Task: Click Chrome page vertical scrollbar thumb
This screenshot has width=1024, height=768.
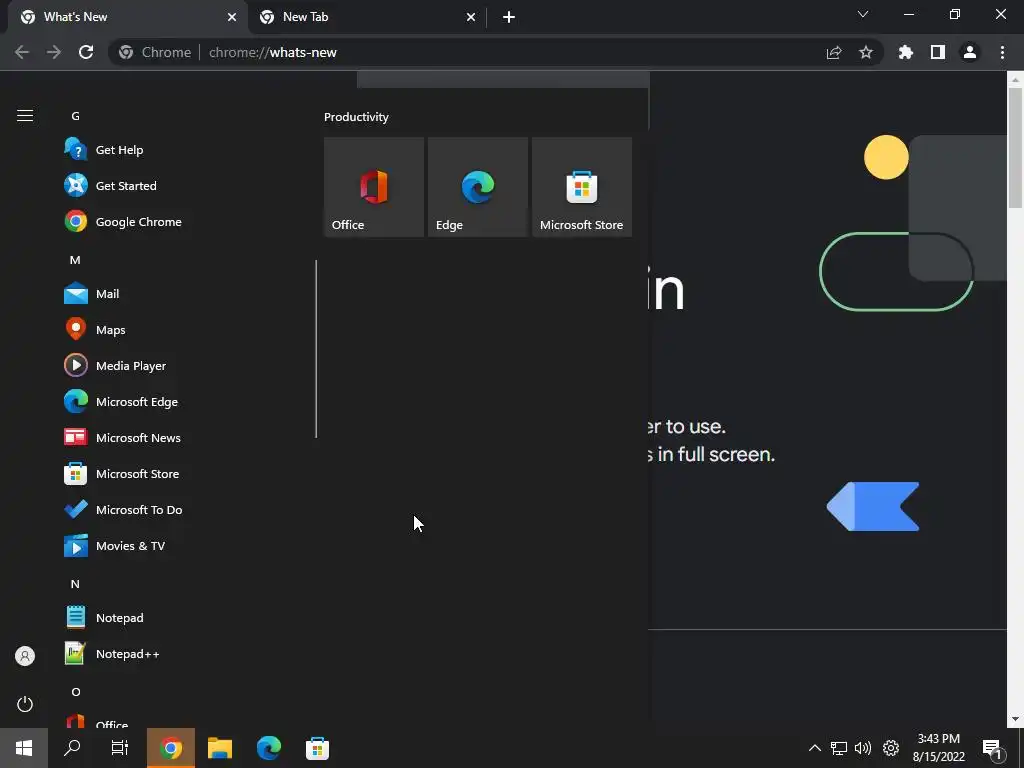Action: [x=1015, y=148]
